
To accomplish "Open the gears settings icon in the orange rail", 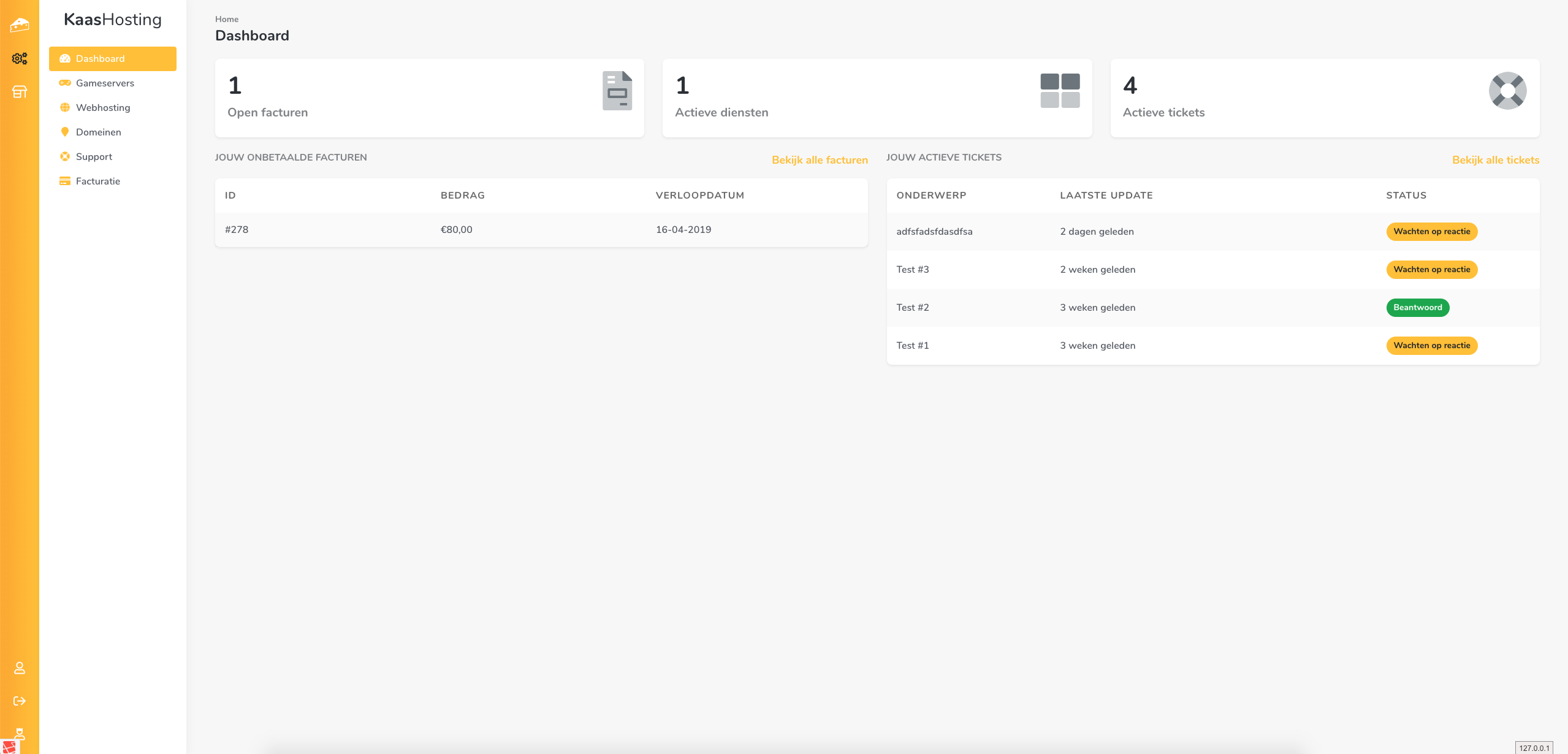I will pyautogui.click(x=20, y=58).
